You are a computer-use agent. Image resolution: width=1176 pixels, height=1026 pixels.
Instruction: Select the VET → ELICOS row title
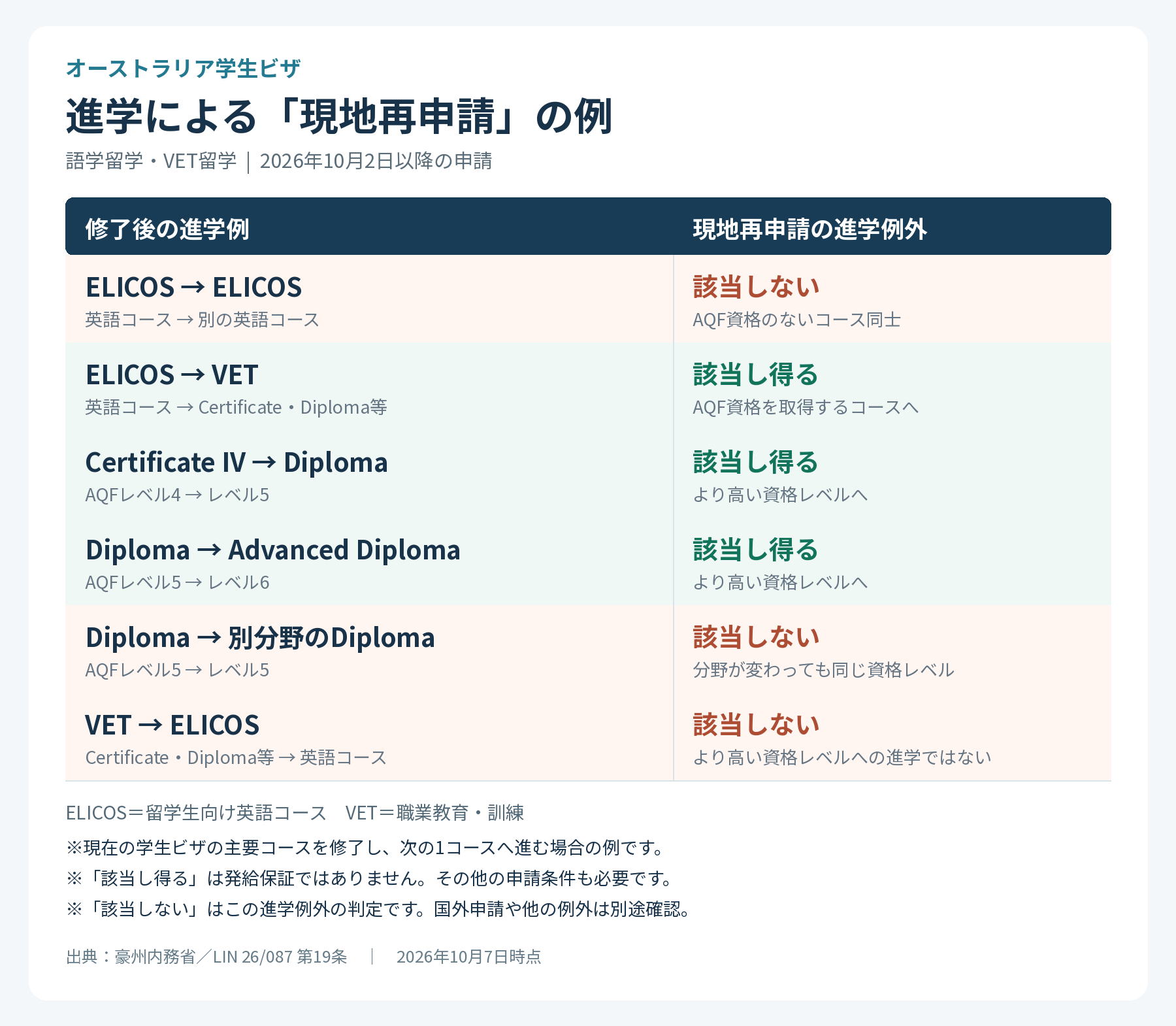(x=172, y=725)
